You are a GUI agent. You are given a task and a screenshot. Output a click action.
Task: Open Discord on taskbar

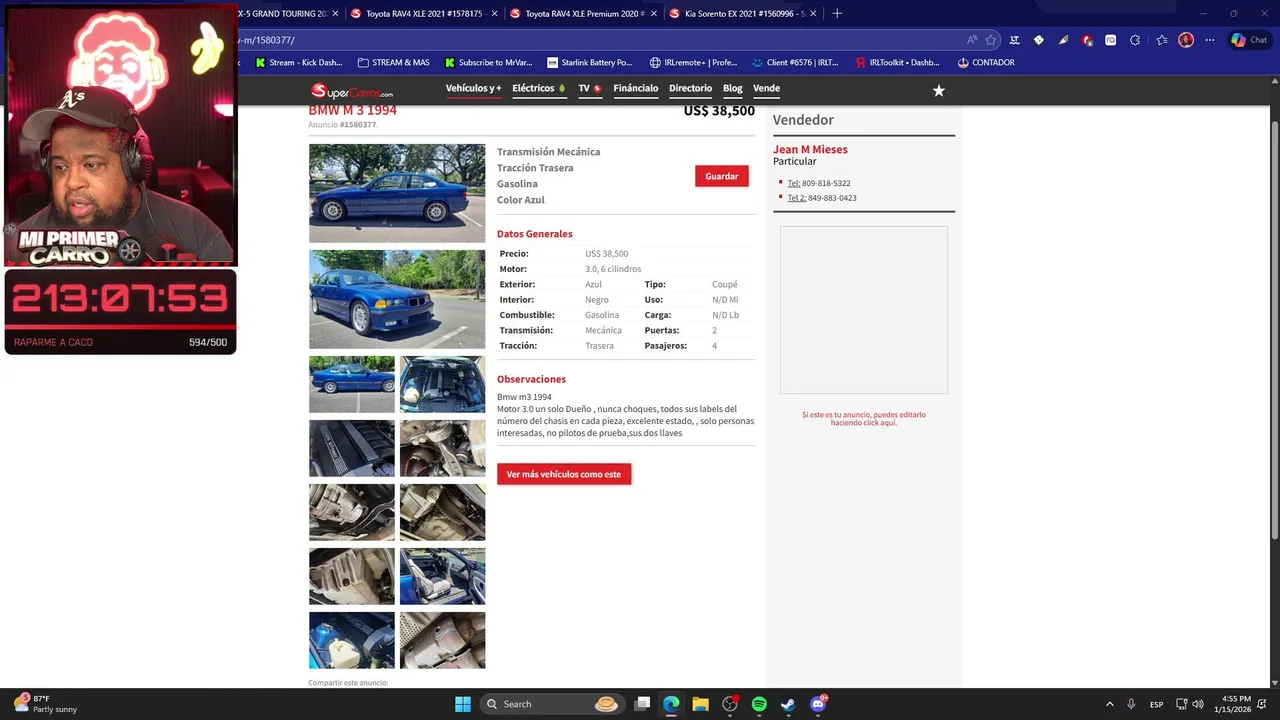click(x=818, y=704)
